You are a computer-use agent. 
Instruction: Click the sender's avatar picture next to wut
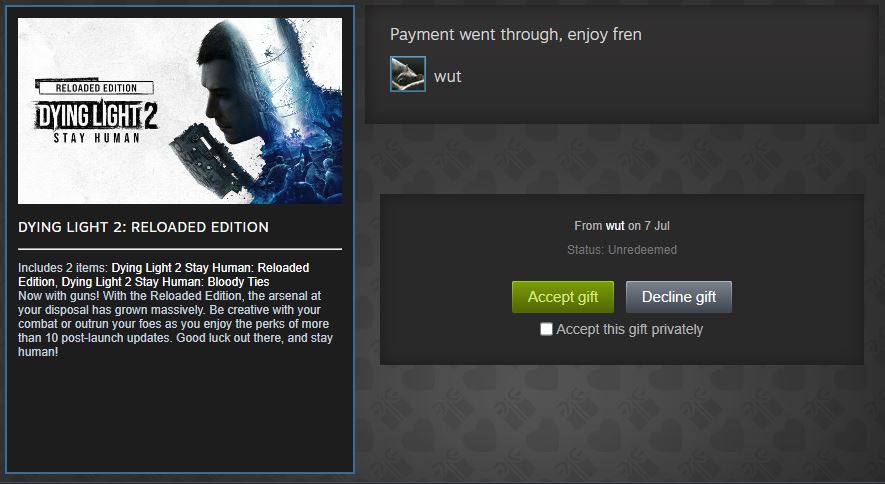[408, 74]
